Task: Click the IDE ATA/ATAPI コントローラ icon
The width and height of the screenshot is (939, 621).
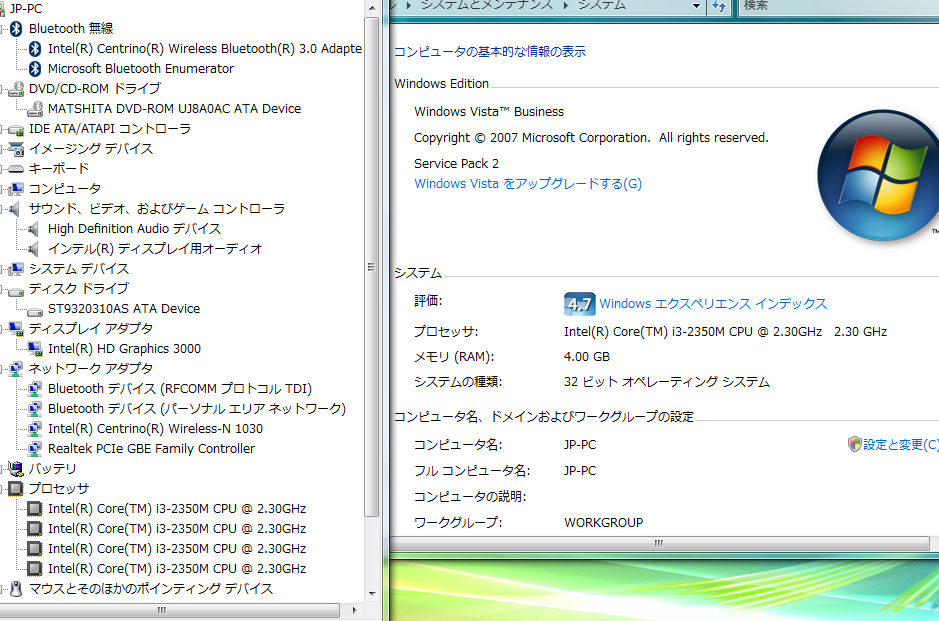Action: (16, 129)
